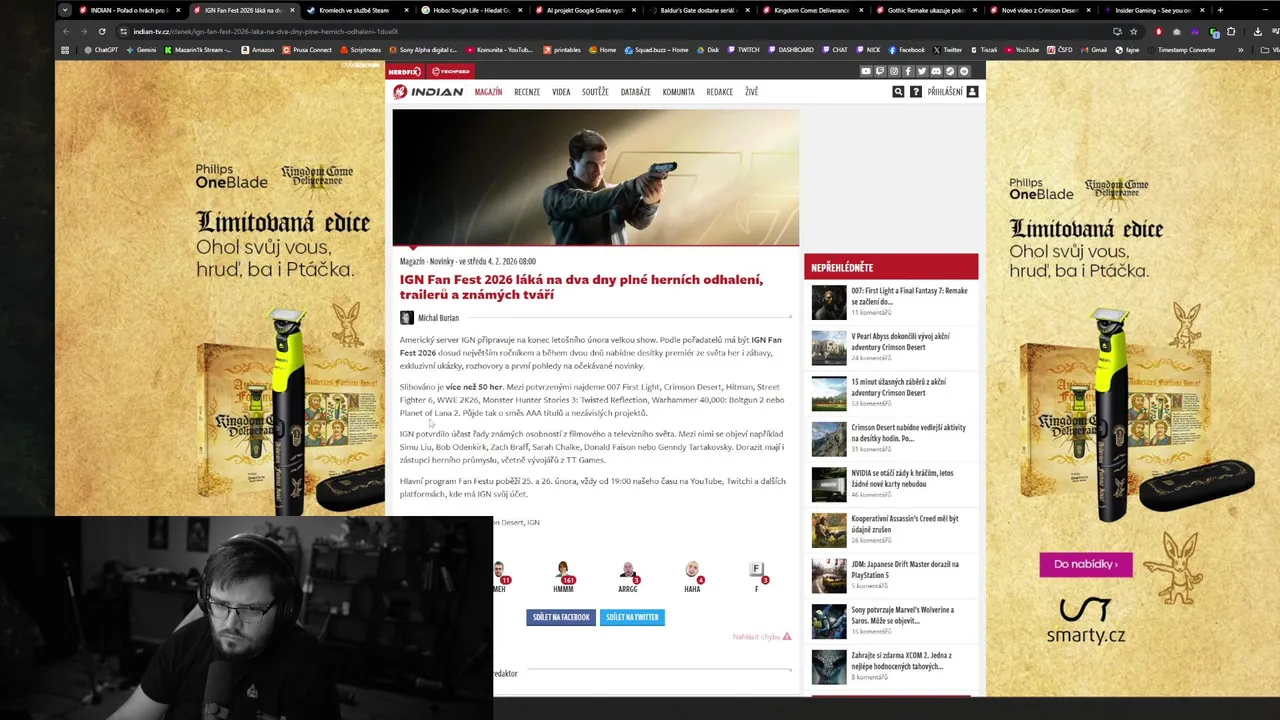
Task: Click the Přihlášení login link
Action: [945, 92]
